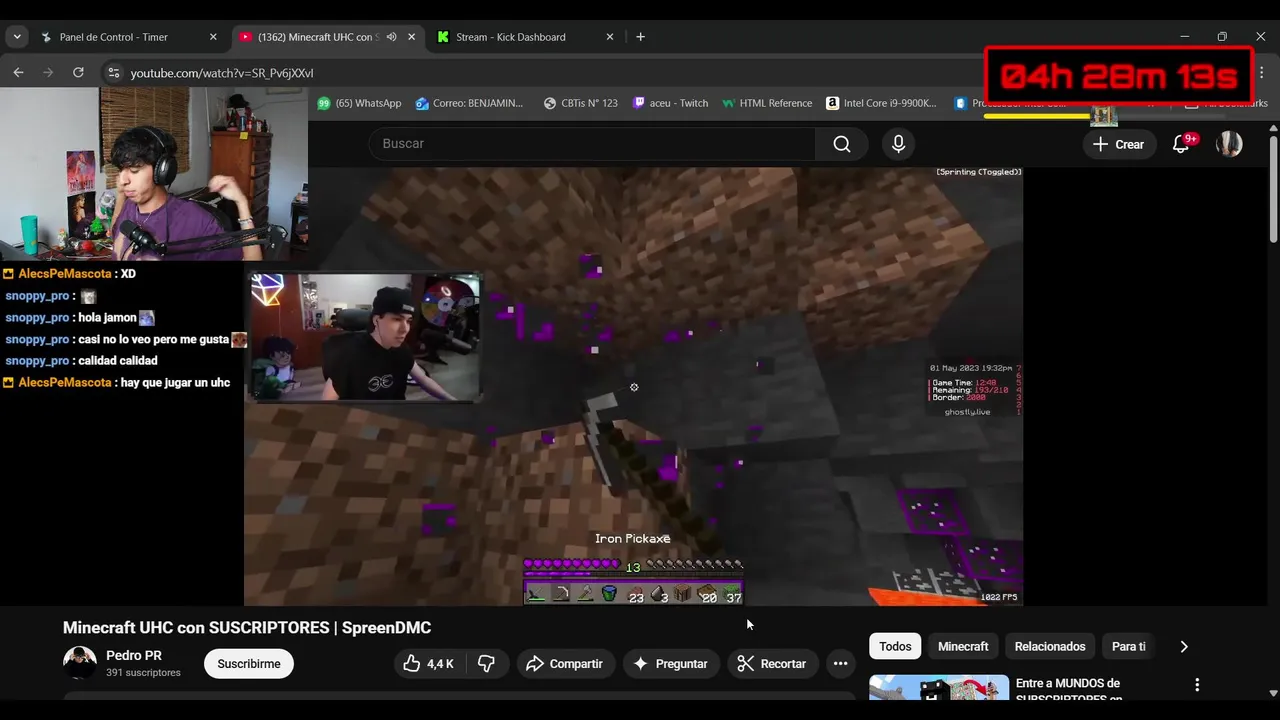The height and width of the screenshot is (720, 1280).
Task: Open the aceu - Twitch bookmark
Action: coord(670,103)
